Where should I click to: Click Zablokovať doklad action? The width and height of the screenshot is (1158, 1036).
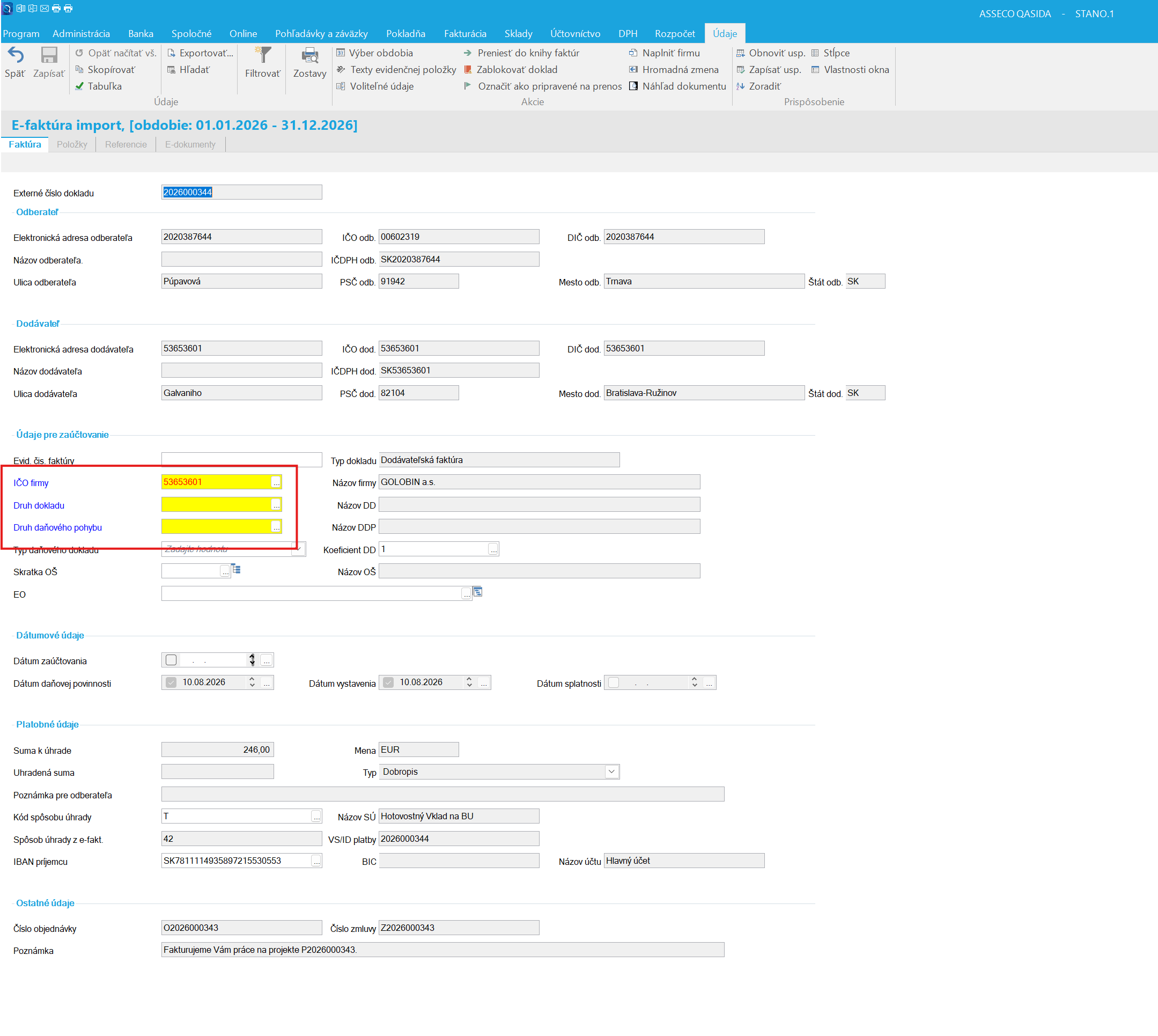pyautogui.click(x=511, y=69)
